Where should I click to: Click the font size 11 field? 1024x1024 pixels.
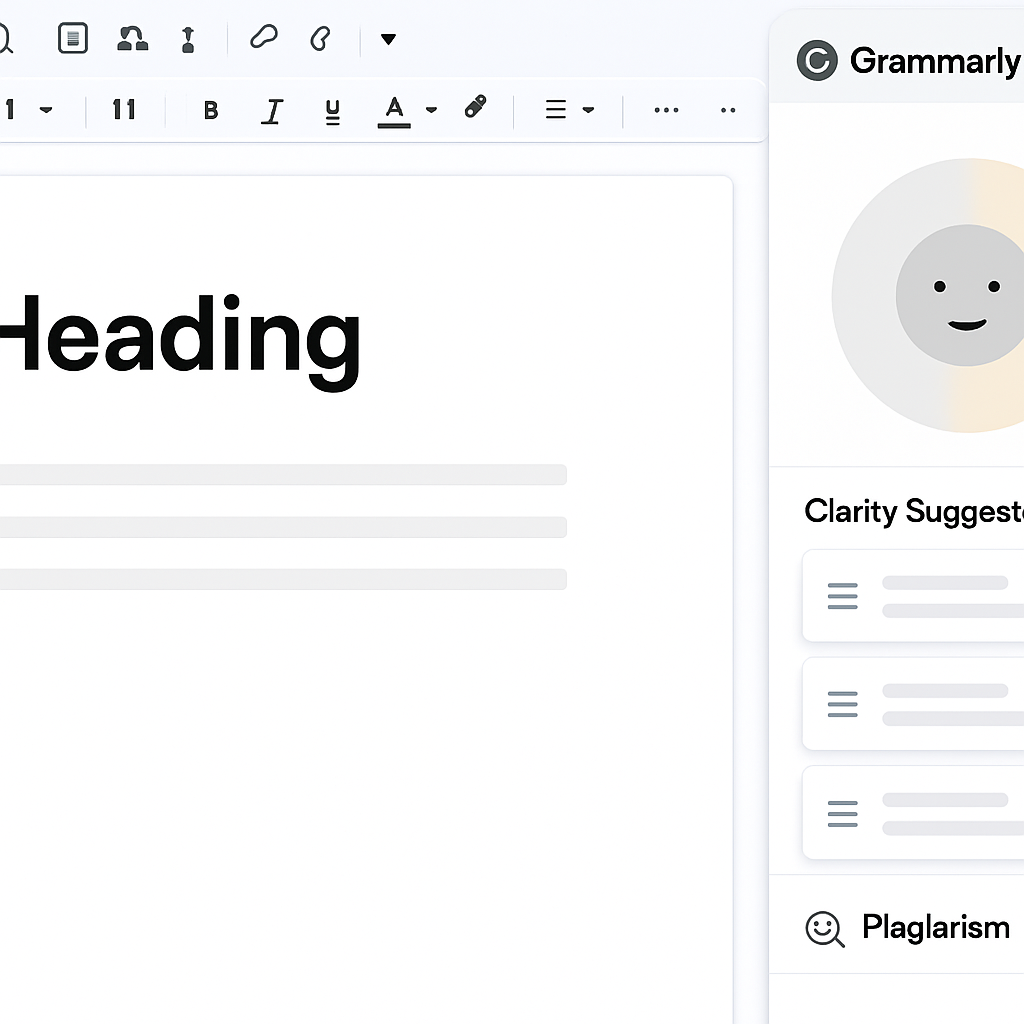124,109
